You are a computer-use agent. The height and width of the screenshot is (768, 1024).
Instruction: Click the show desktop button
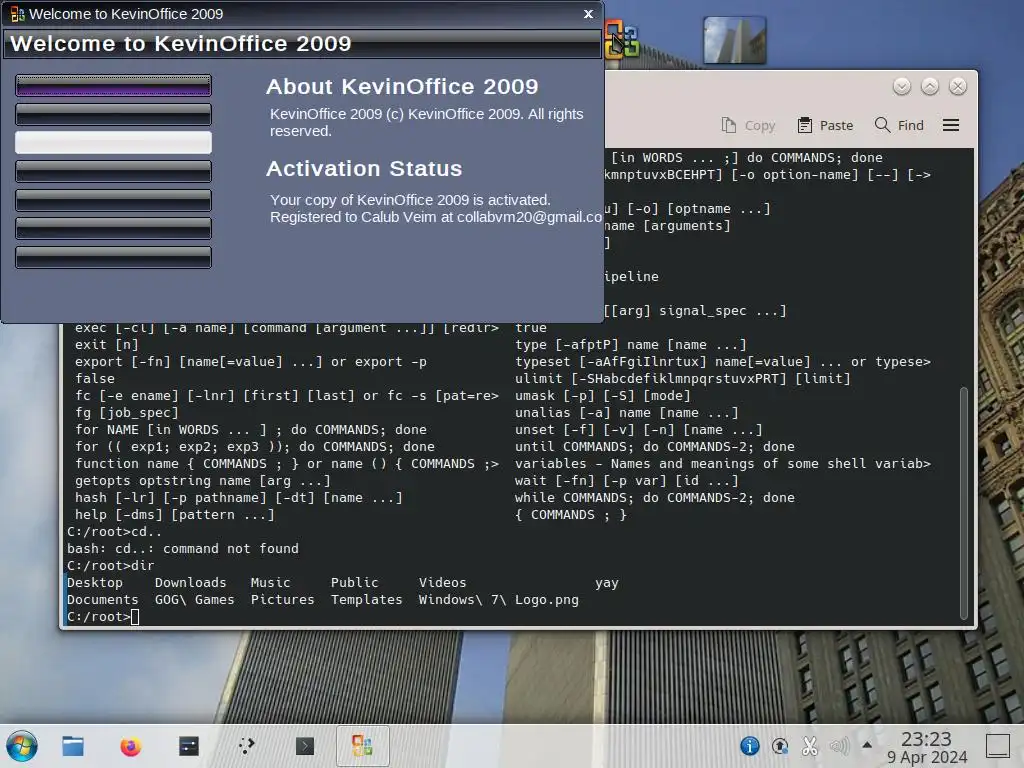[x=997, y=746]
